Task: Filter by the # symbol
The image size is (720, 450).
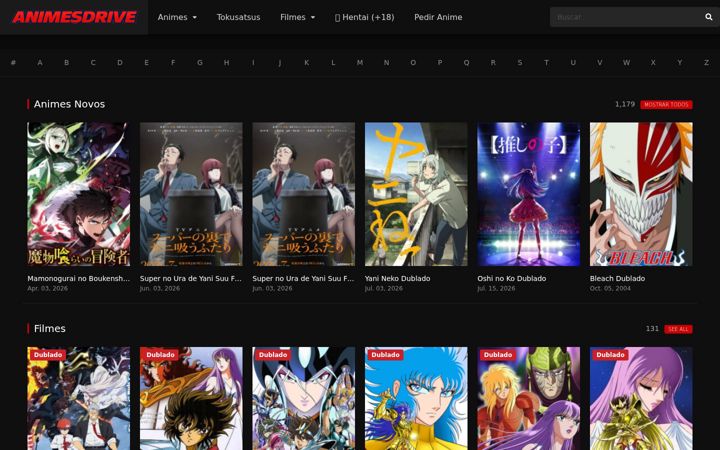Action: [13, 62]
